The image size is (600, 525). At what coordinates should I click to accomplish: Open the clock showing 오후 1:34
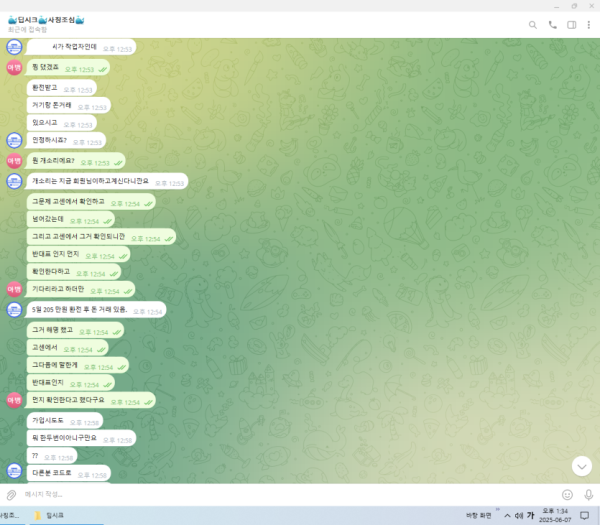coord(555,515)
